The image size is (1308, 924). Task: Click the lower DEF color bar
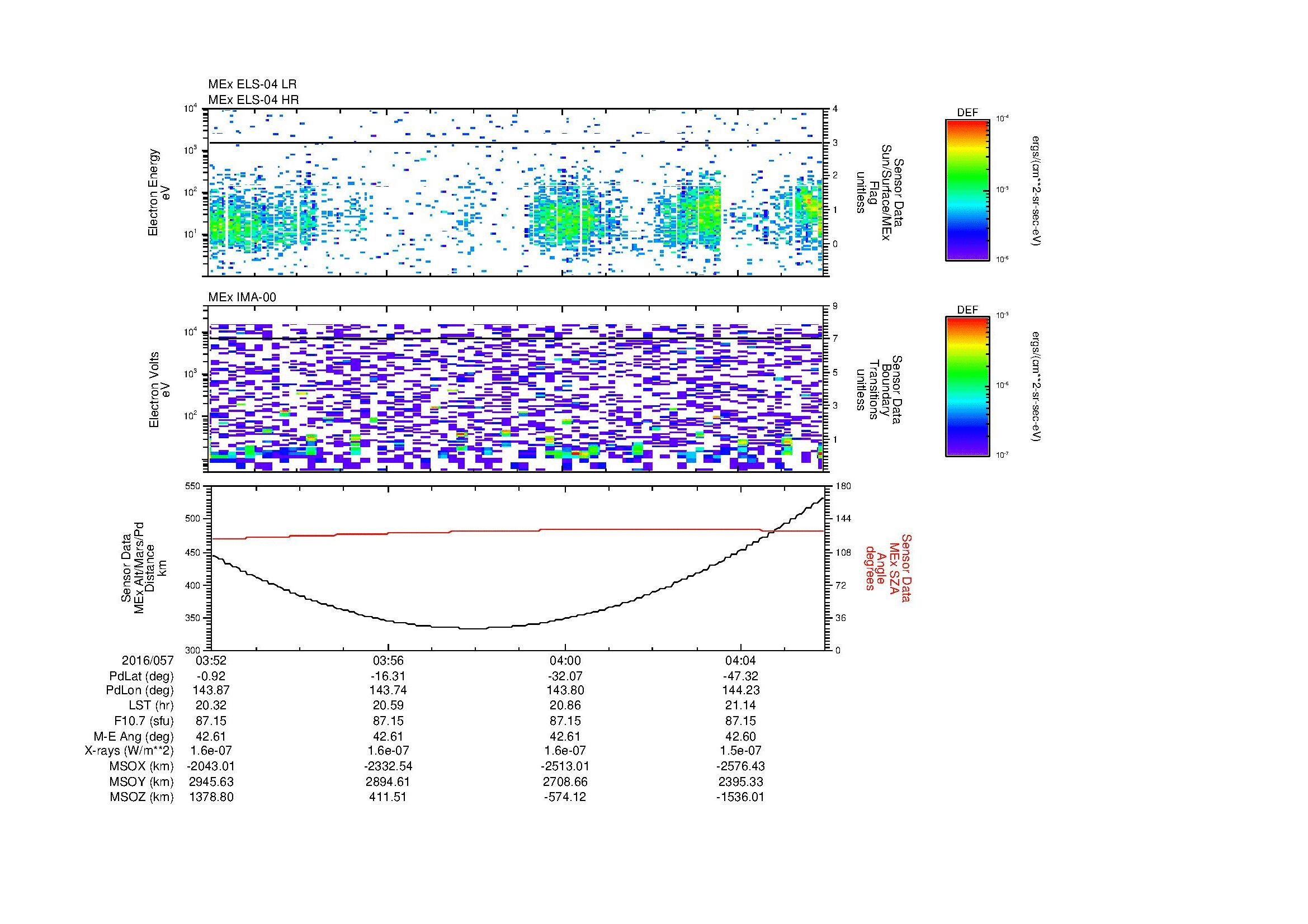[x=967, y=387]
